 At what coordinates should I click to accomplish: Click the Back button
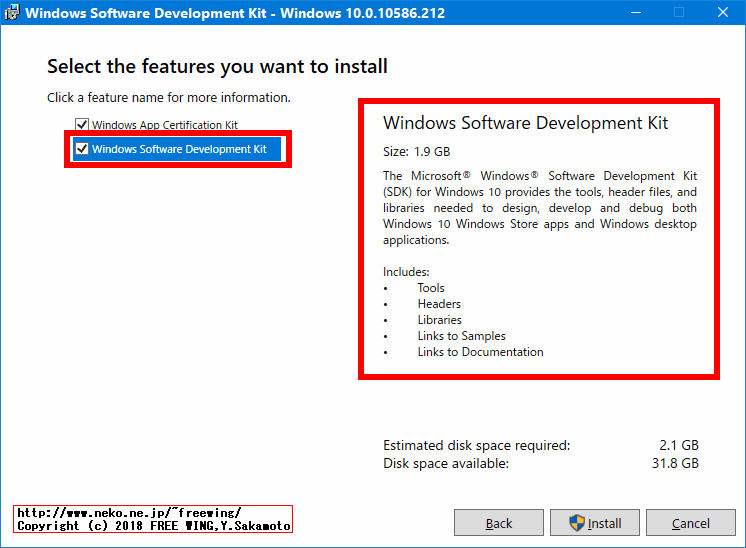coord(499,523)
